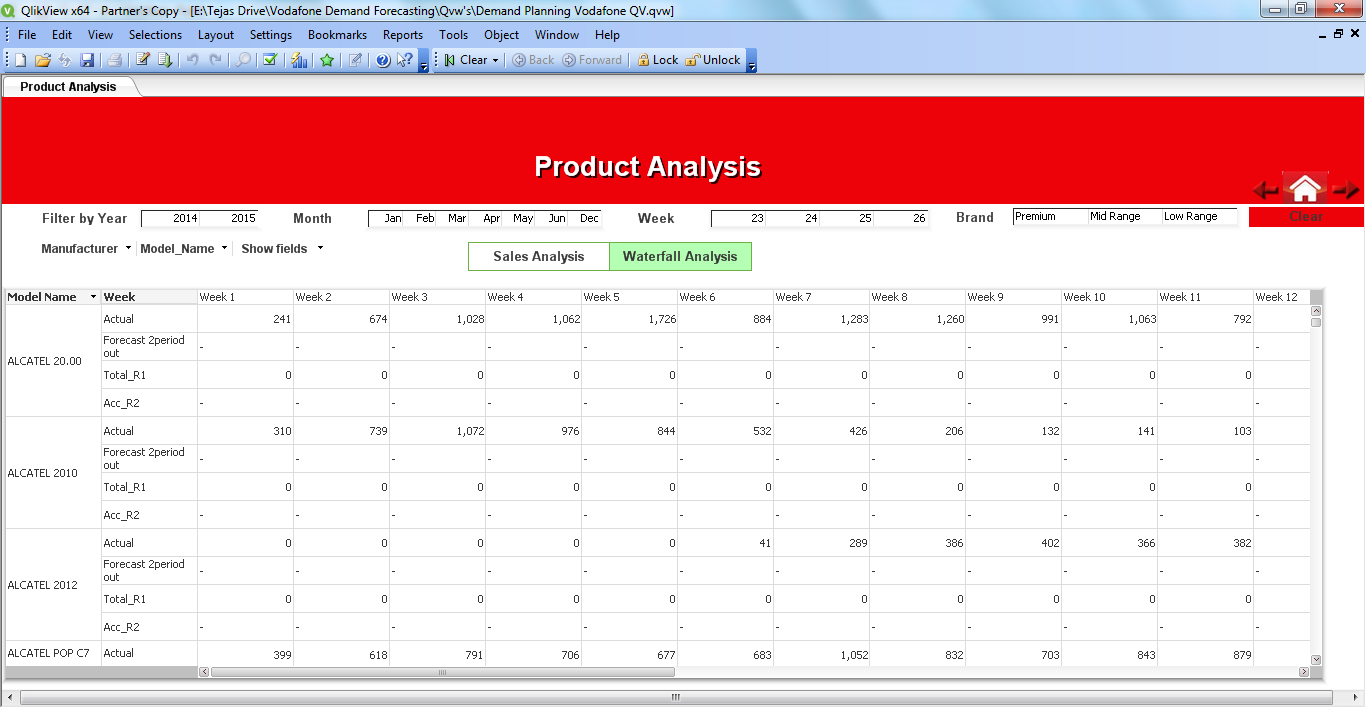Switch to Sales Analysis view

coord(538,257)
